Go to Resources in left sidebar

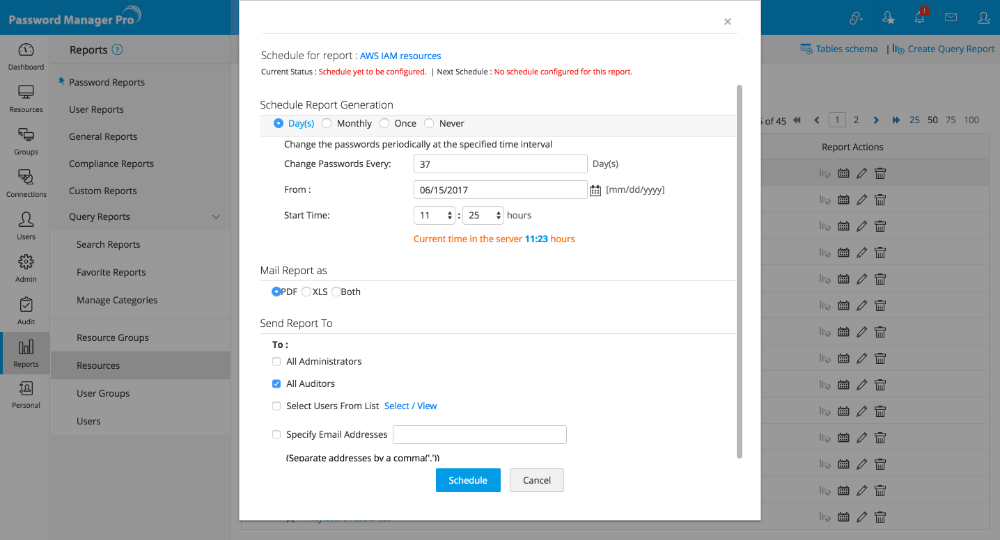26,98
